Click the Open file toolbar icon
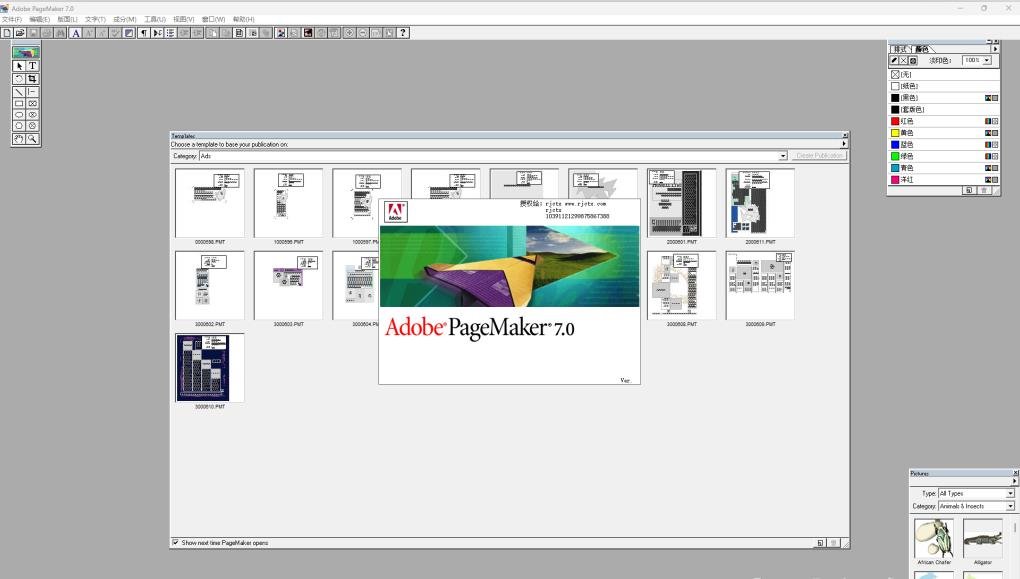The image size is (1020, 579). point(20,33)
